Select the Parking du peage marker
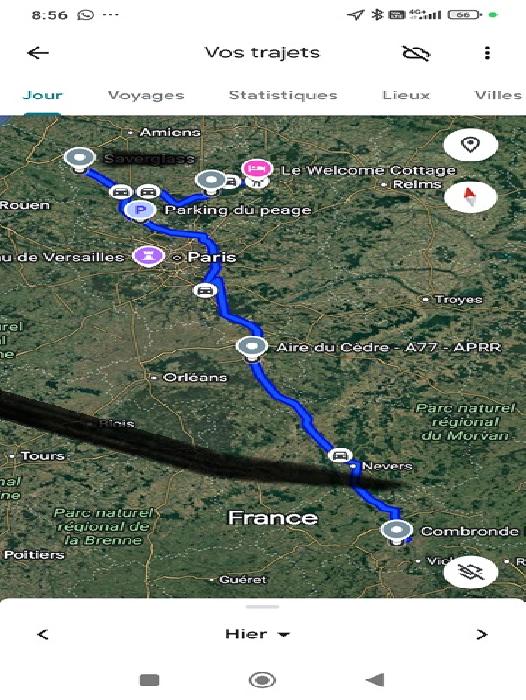 pos(140,210)
